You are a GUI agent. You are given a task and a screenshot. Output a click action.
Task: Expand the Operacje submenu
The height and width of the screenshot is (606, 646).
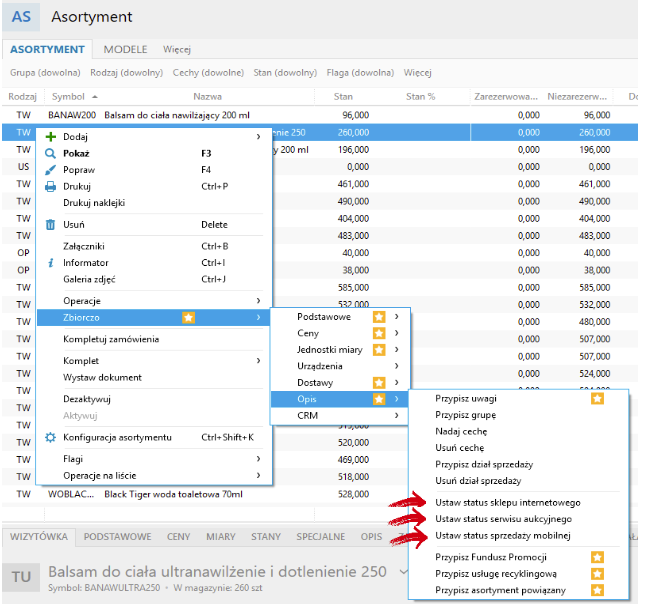pos(258,301)
